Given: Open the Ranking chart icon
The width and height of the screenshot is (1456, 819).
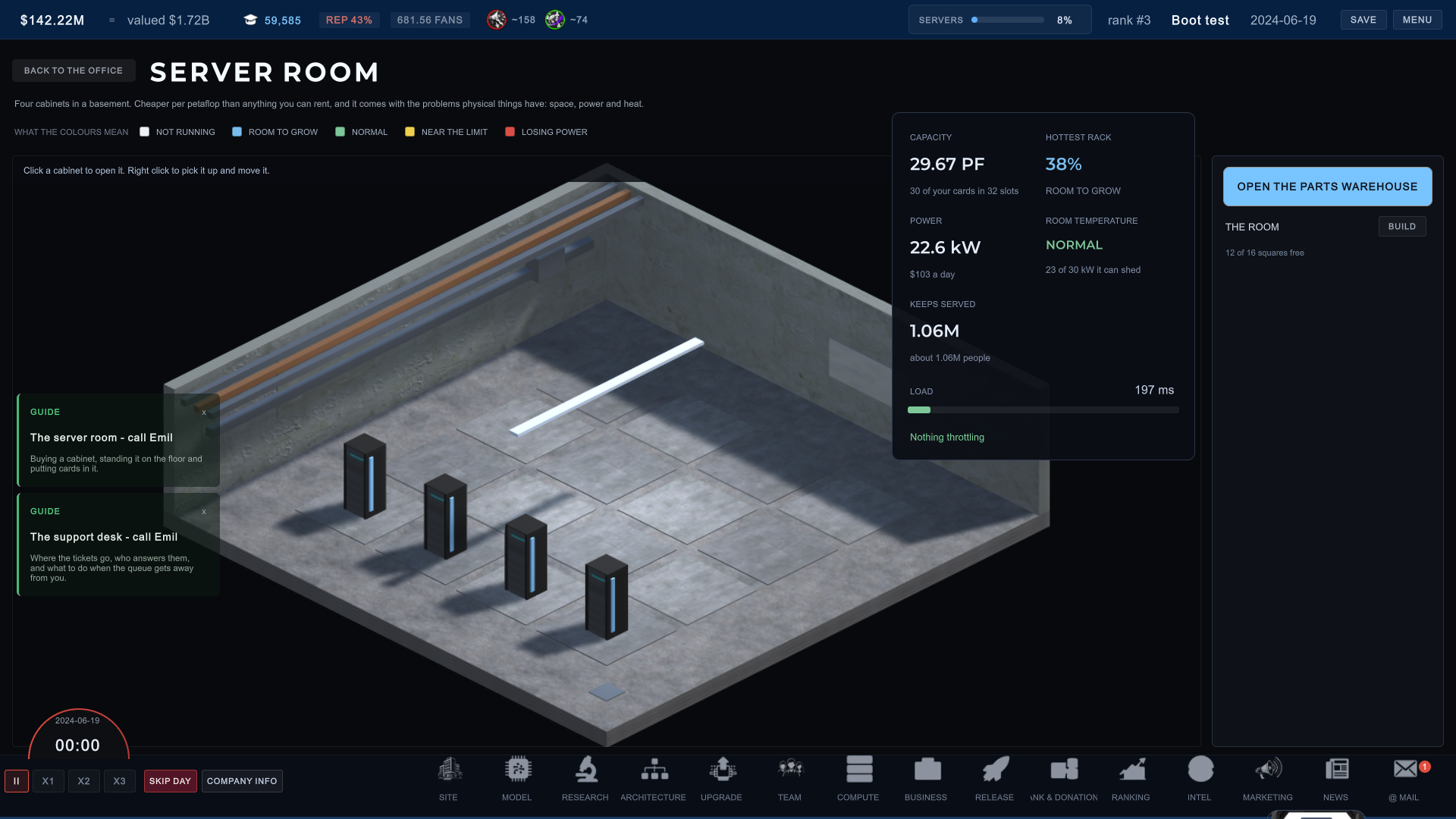Looking at the screenshot, I should tap(1131, 770).
